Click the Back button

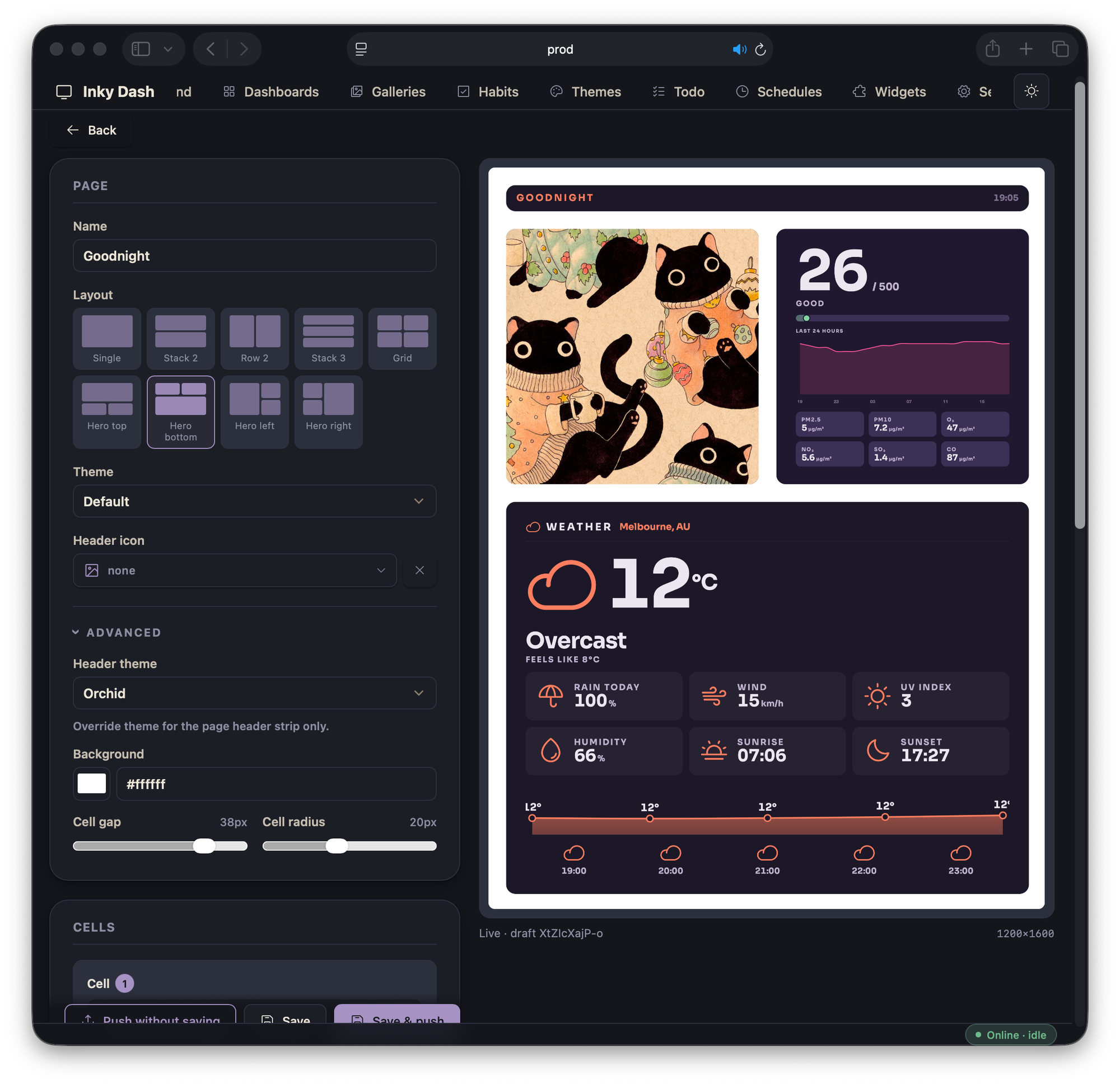91,130
